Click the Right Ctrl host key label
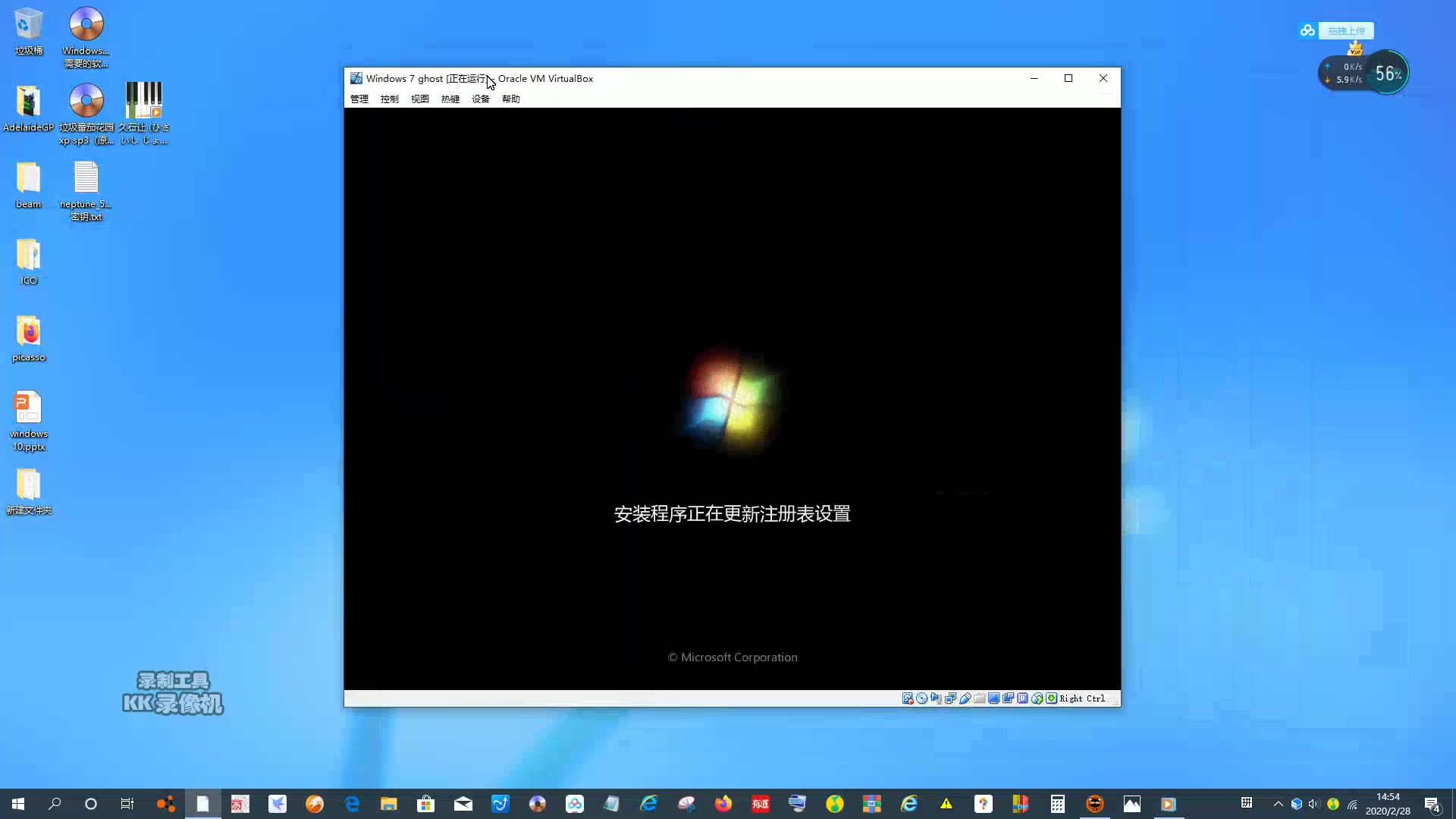This screenshot has height=819, width=1456. point(1082,698)
